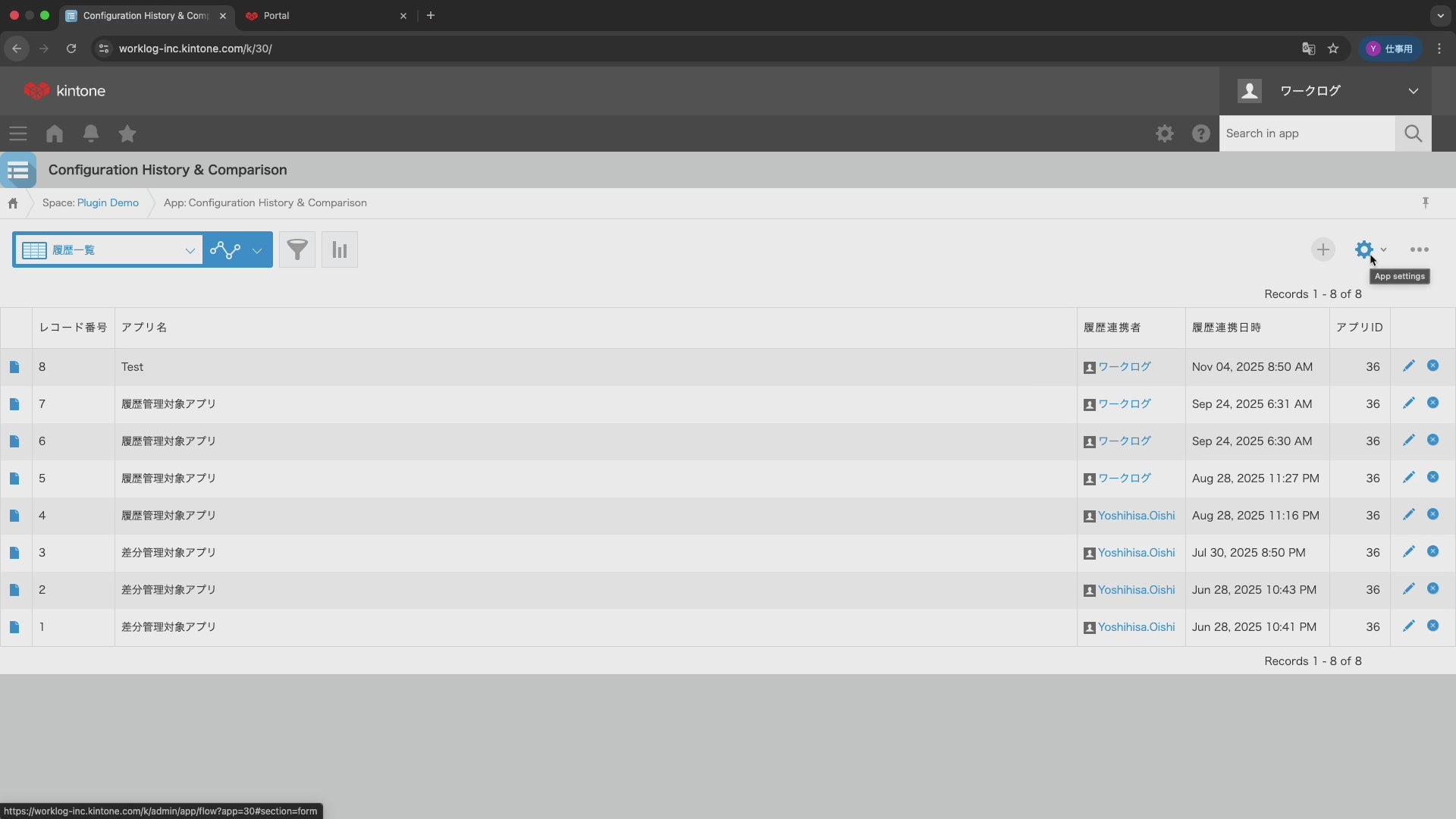This screenshot has height=819, width=1456.
Task: Open the filter funnel icon
Action: (297, 249)
